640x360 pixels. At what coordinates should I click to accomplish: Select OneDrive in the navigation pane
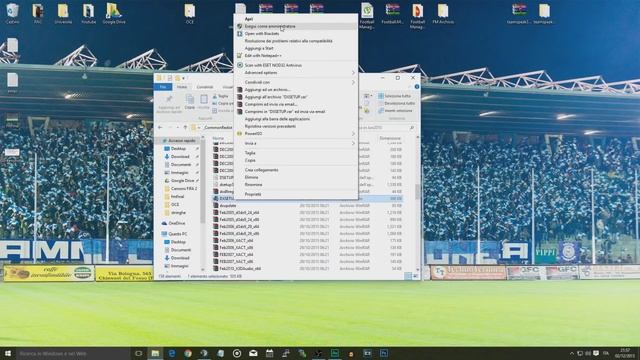[x=174, y=223]
